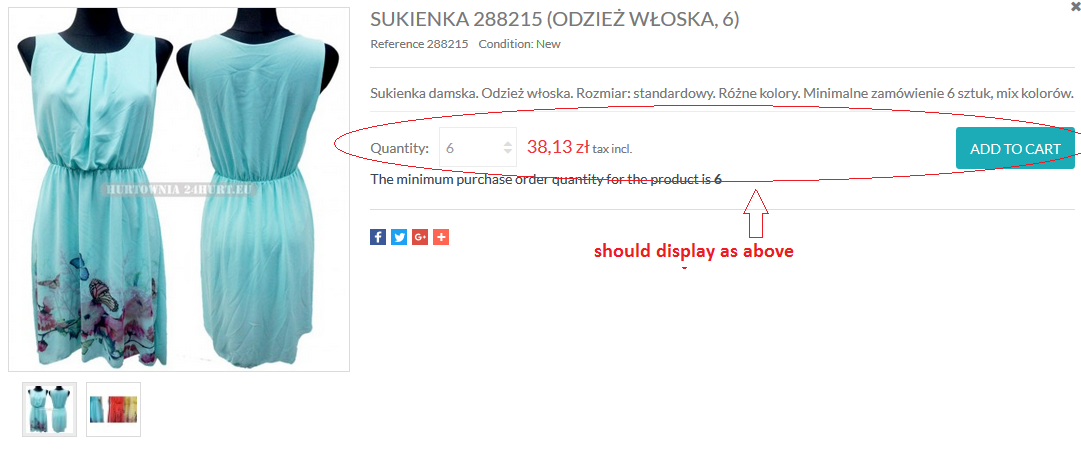This screenshot has height=450, width=1081.
Task: Click the 38,13 zł price
Action: [x=558, y=147]
